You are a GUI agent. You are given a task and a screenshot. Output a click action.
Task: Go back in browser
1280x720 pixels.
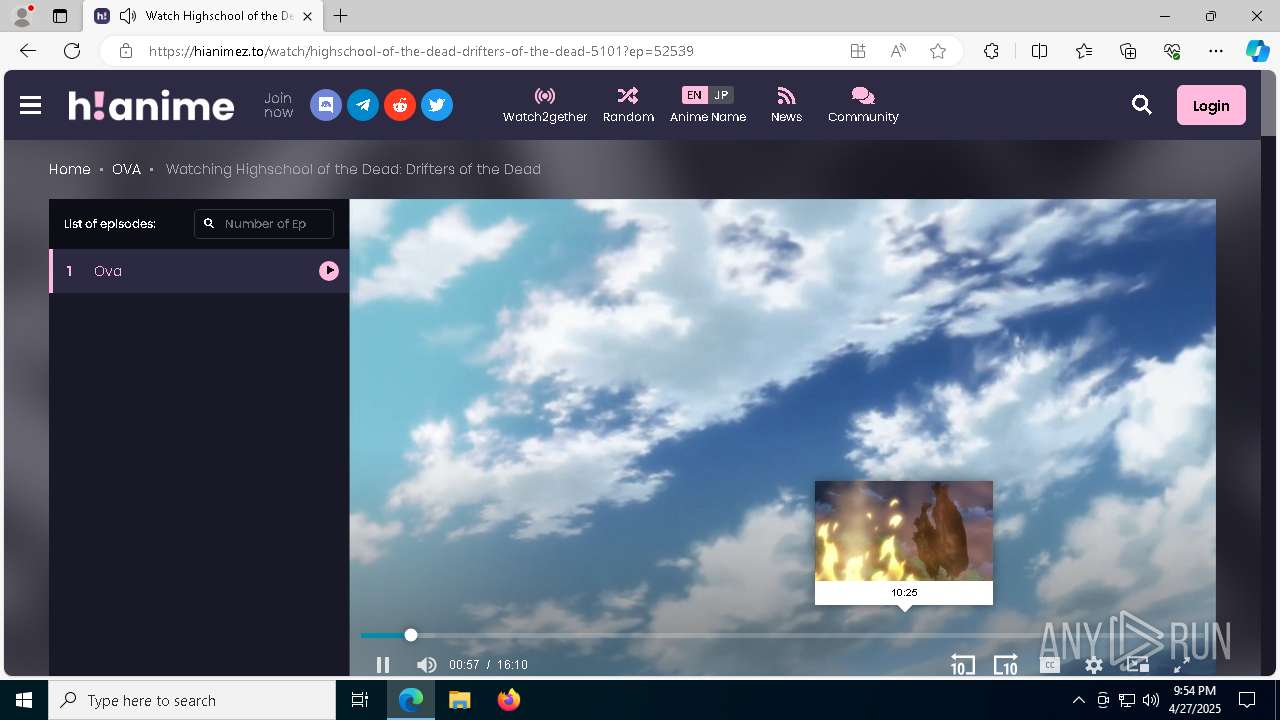[28, 51]
